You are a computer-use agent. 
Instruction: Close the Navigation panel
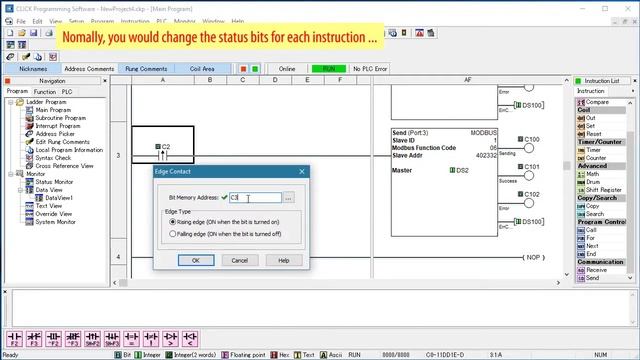[104, 81]
